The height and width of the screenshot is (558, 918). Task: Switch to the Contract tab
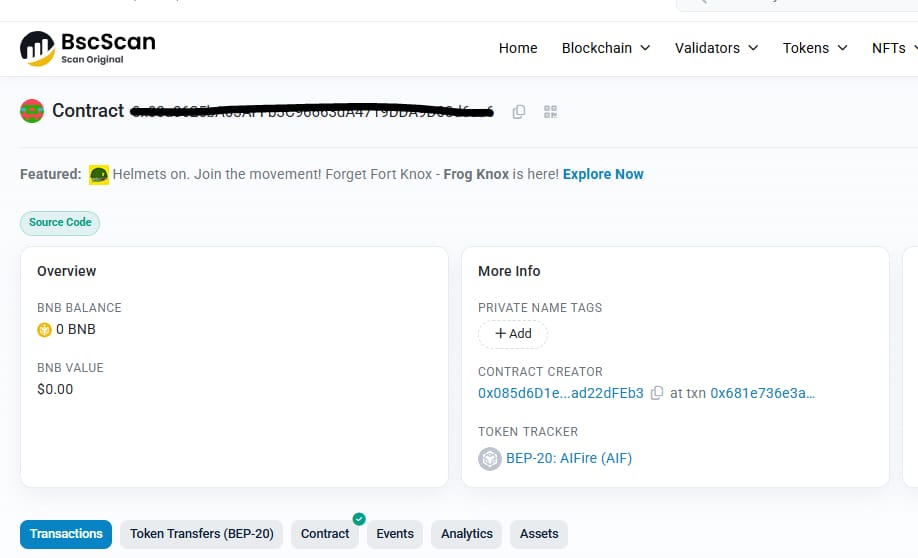325,534
